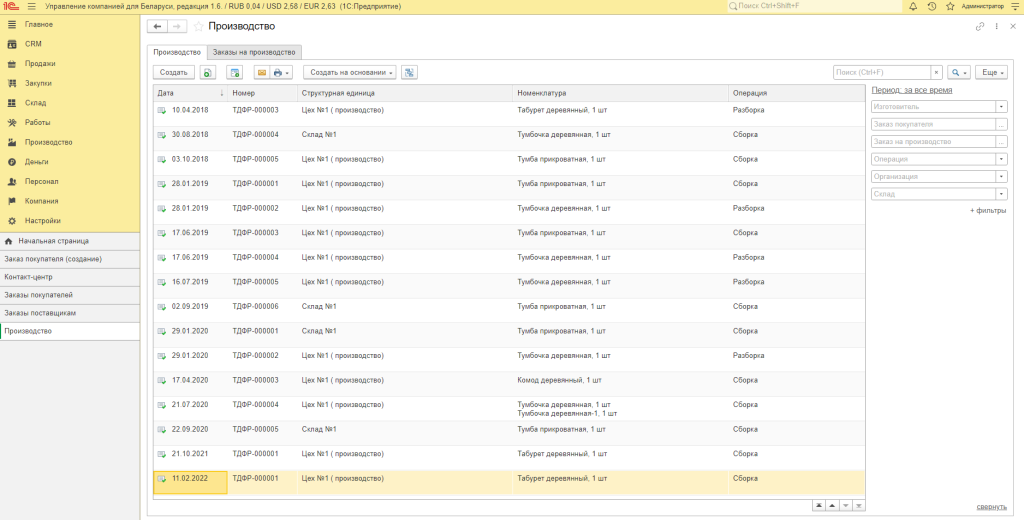The image size is (1024, 520).
Task: Star the Производство page as favorite
Action: [198, 26]
